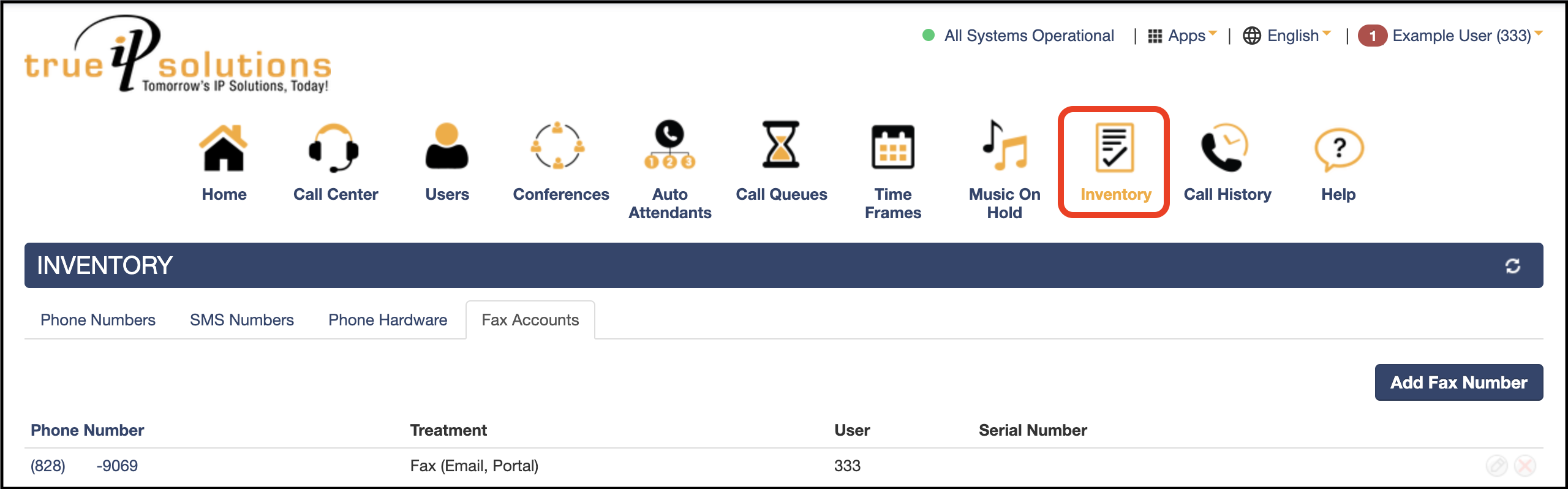1568x489 pixels.
Task: Open Call History phone icon
Action: 1225,148
